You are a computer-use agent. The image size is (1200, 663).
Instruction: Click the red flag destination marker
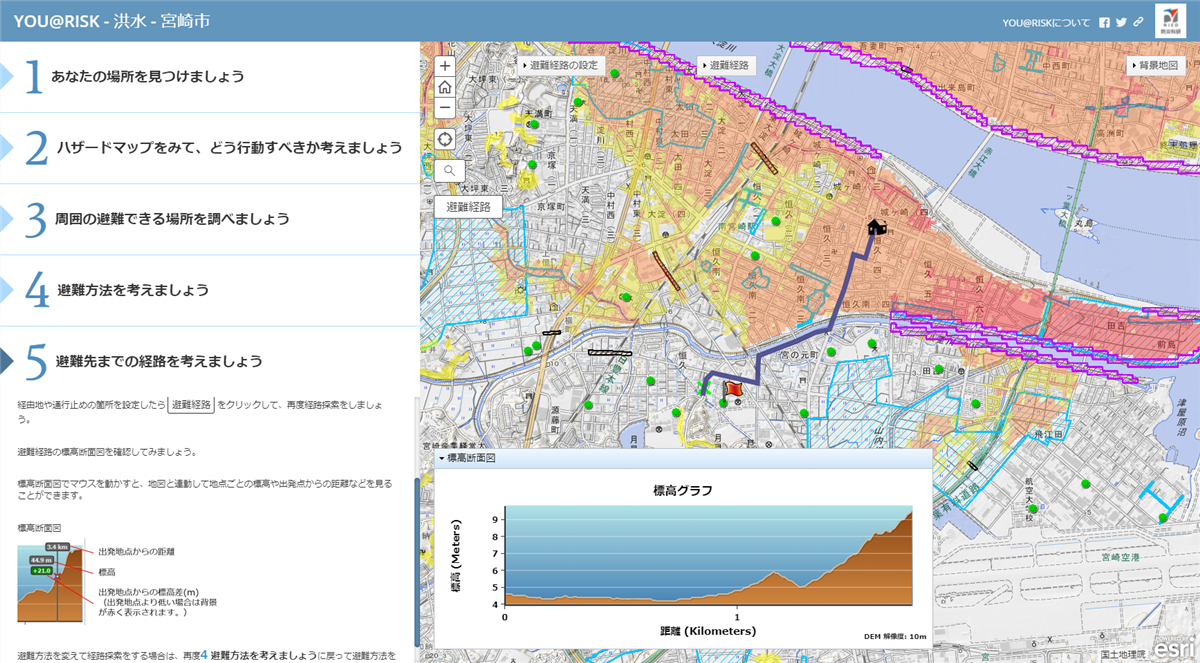click(x=729, y=388)
